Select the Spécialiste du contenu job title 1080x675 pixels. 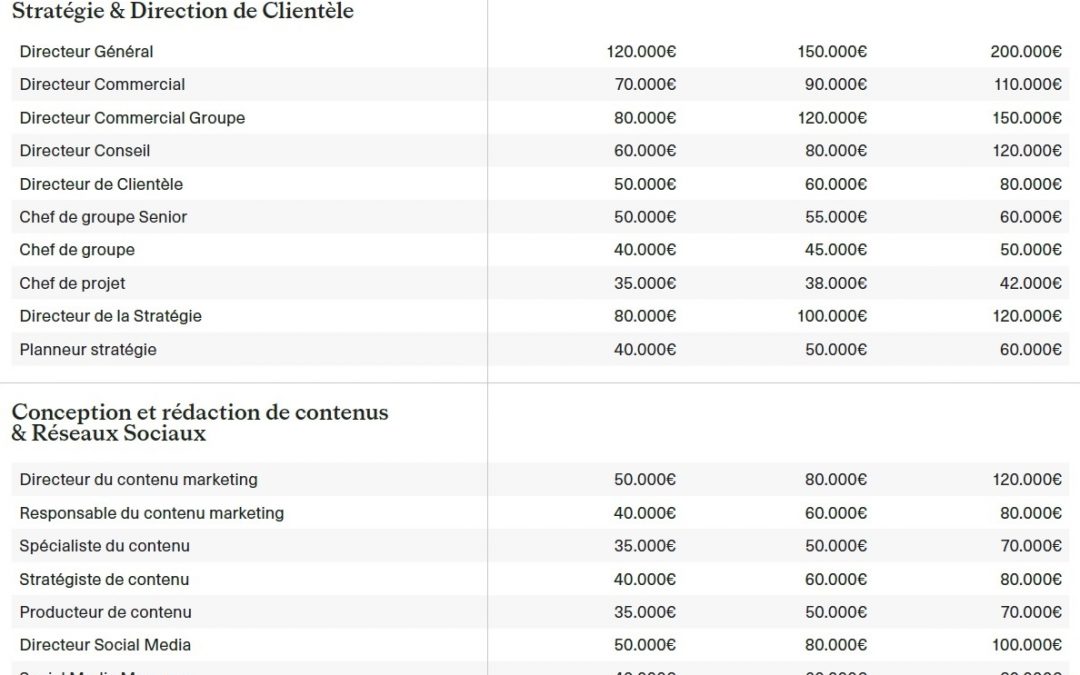click(x=104, y=546)
